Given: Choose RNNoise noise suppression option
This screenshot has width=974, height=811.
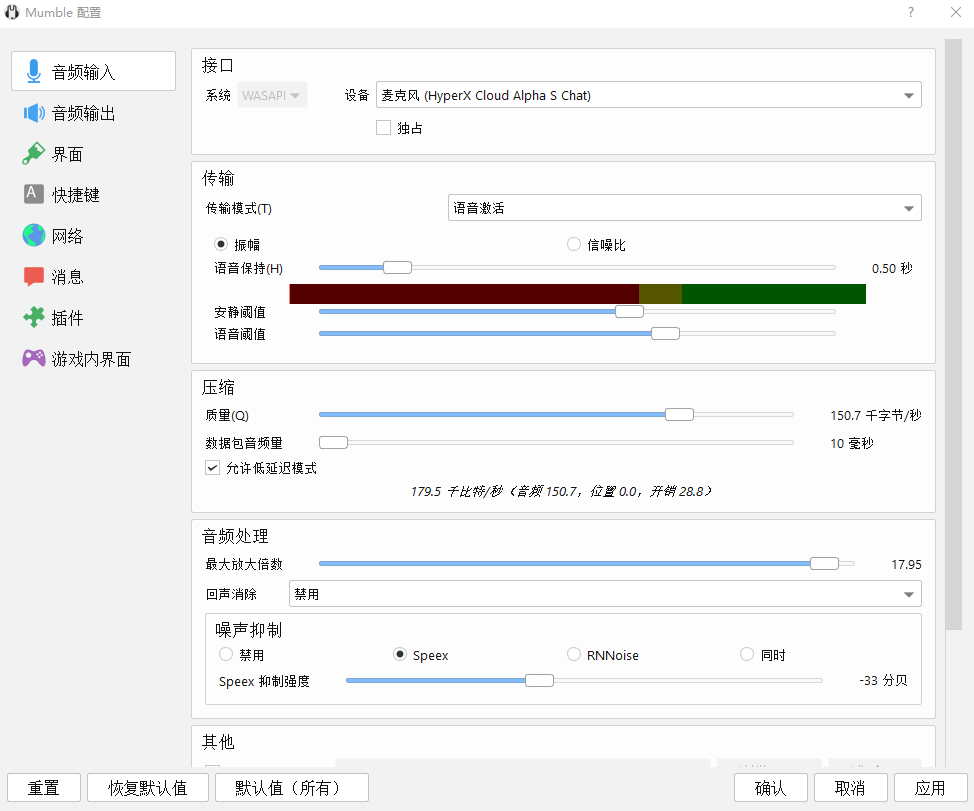Looking at the screenshot, I should [x=574, y=655].
